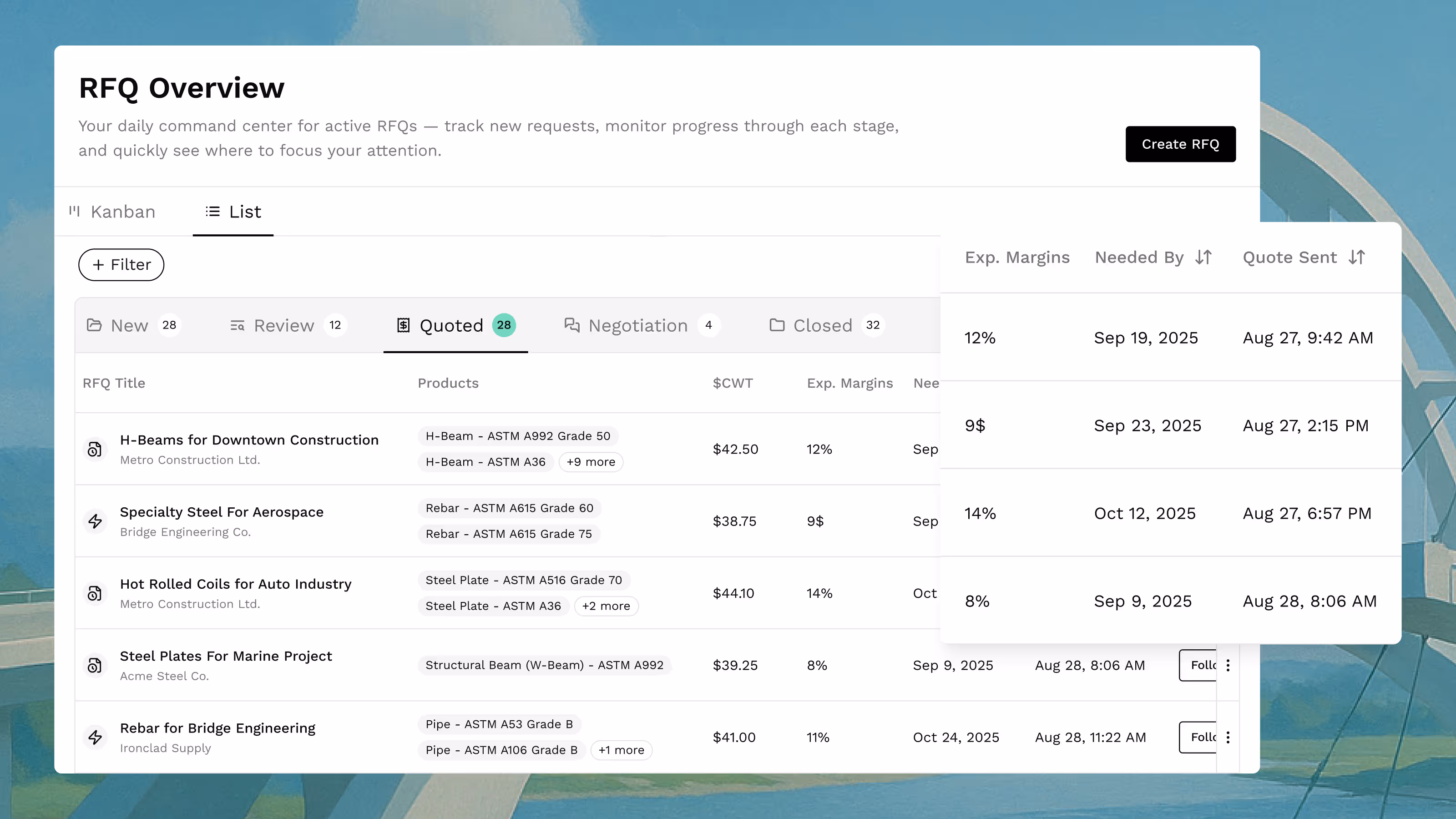Click Hot Rolled Coils row icon
The width and height of the screenshot is (1456, 819).
click(x=95, y=593)
